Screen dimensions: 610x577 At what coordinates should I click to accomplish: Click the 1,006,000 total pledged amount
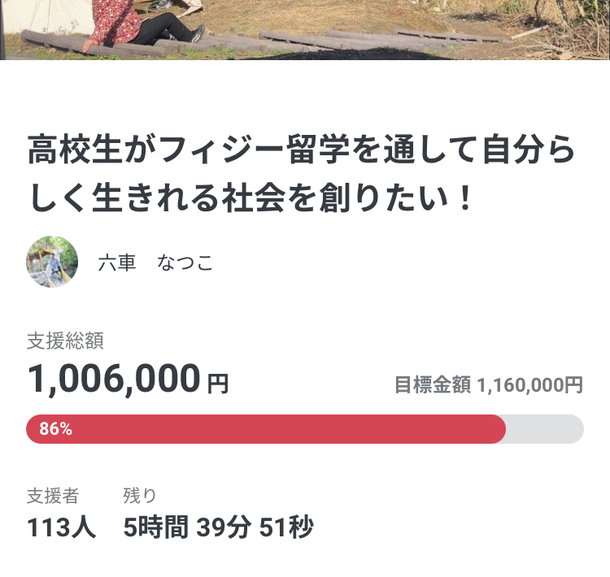pyautogui.click(x=114, y=379)
